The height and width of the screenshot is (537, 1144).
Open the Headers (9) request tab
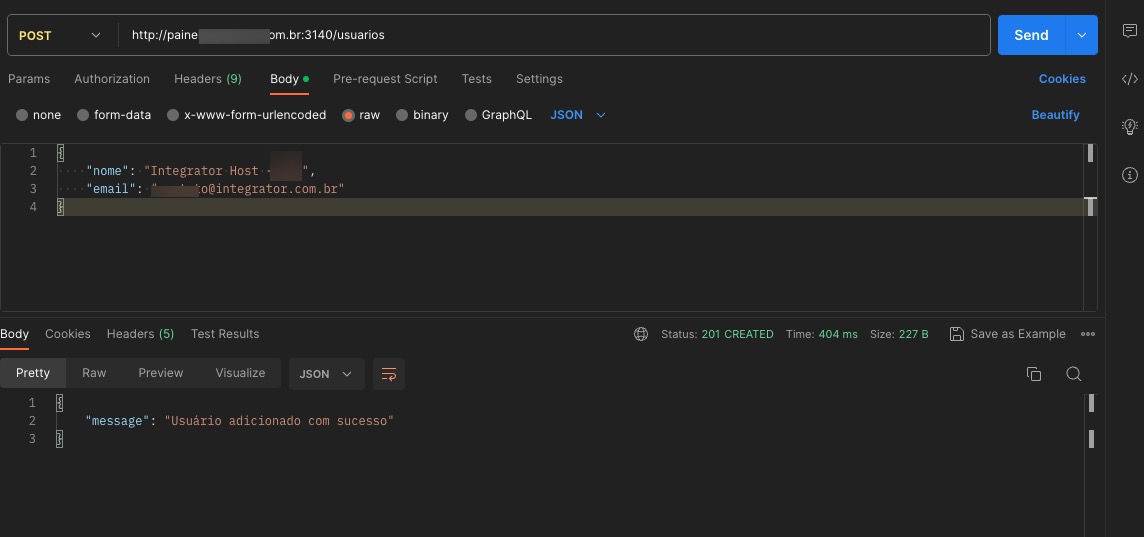pos(208,79)
